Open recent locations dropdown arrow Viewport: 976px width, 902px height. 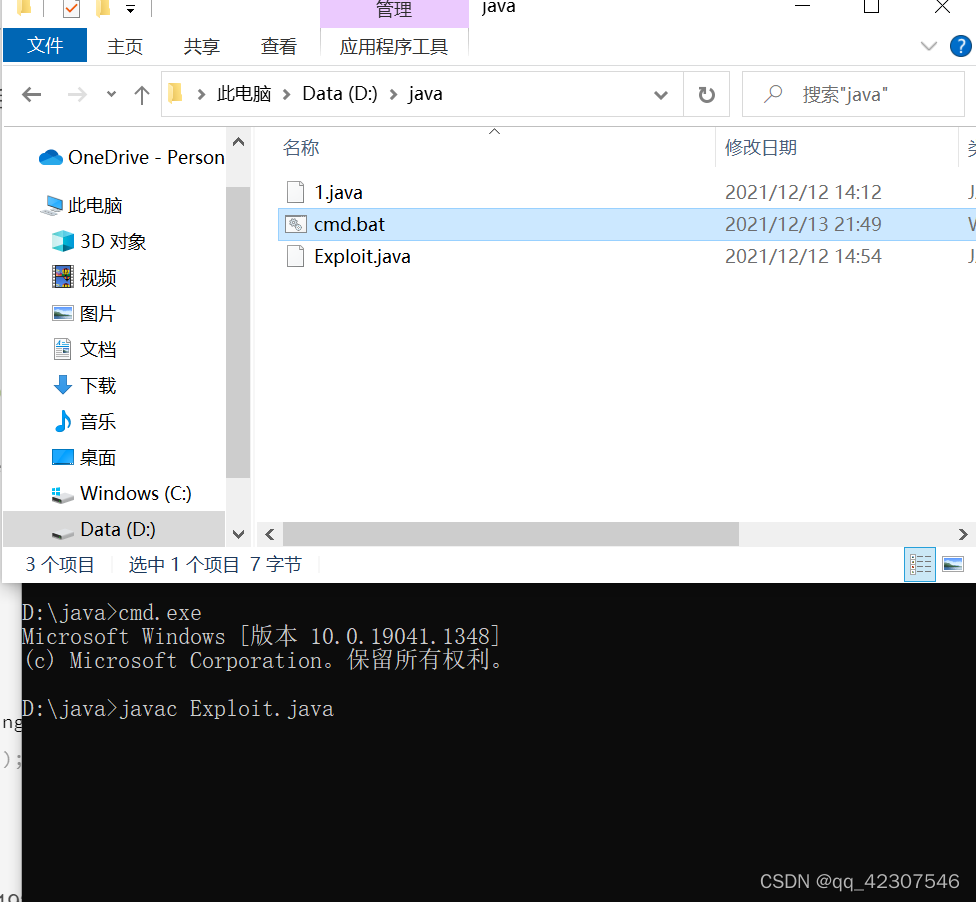pyautogui.click(x=111, y=95)
